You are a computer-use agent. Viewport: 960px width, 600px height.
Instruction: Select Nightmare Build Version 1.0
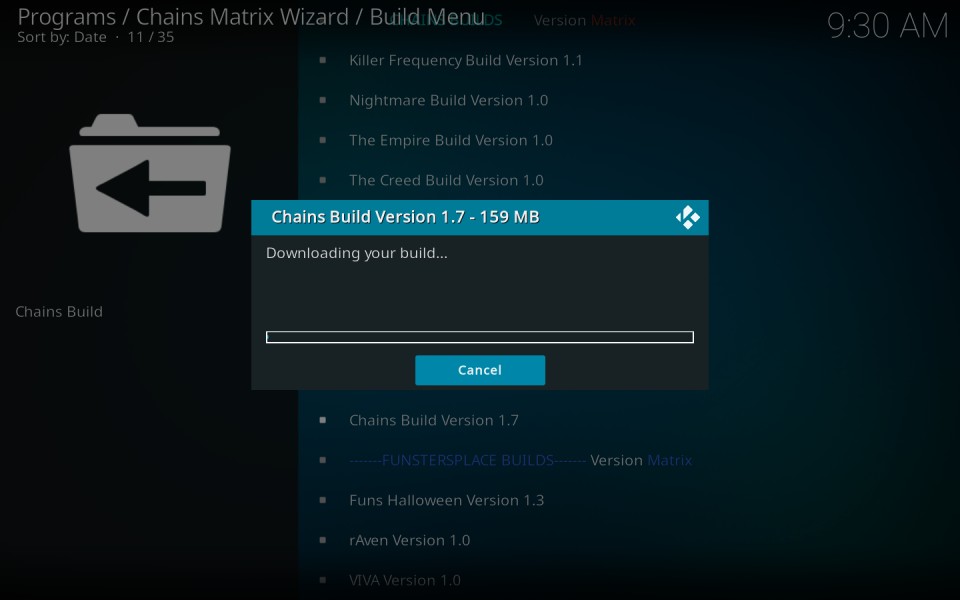tap(449, 100)
